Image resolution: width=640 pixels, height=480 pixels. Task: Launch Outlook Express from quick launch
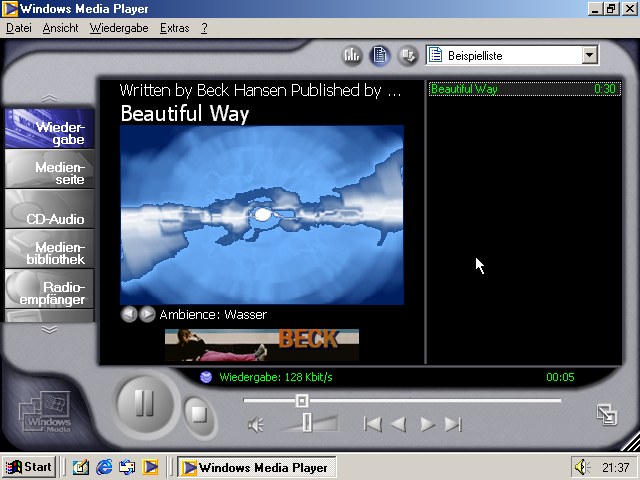[x=127, y=467]
